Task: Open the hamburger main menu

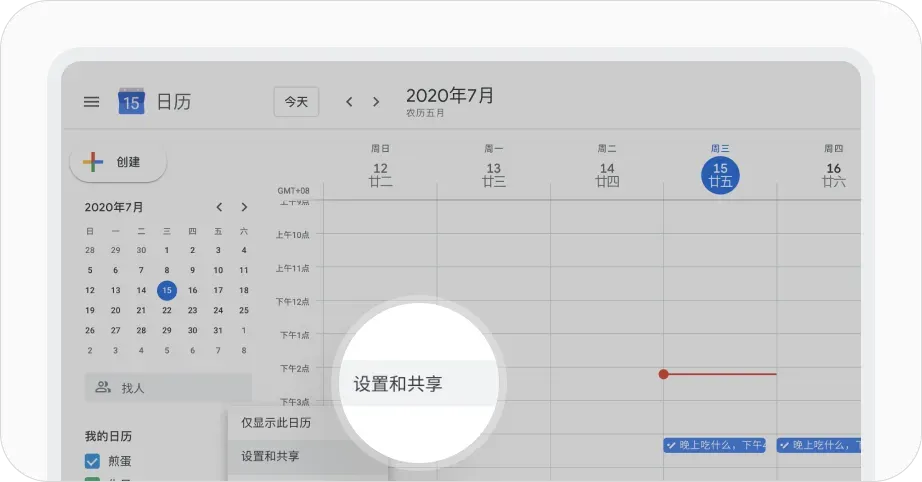Action: pyautogui.click(x=91, y=102)
